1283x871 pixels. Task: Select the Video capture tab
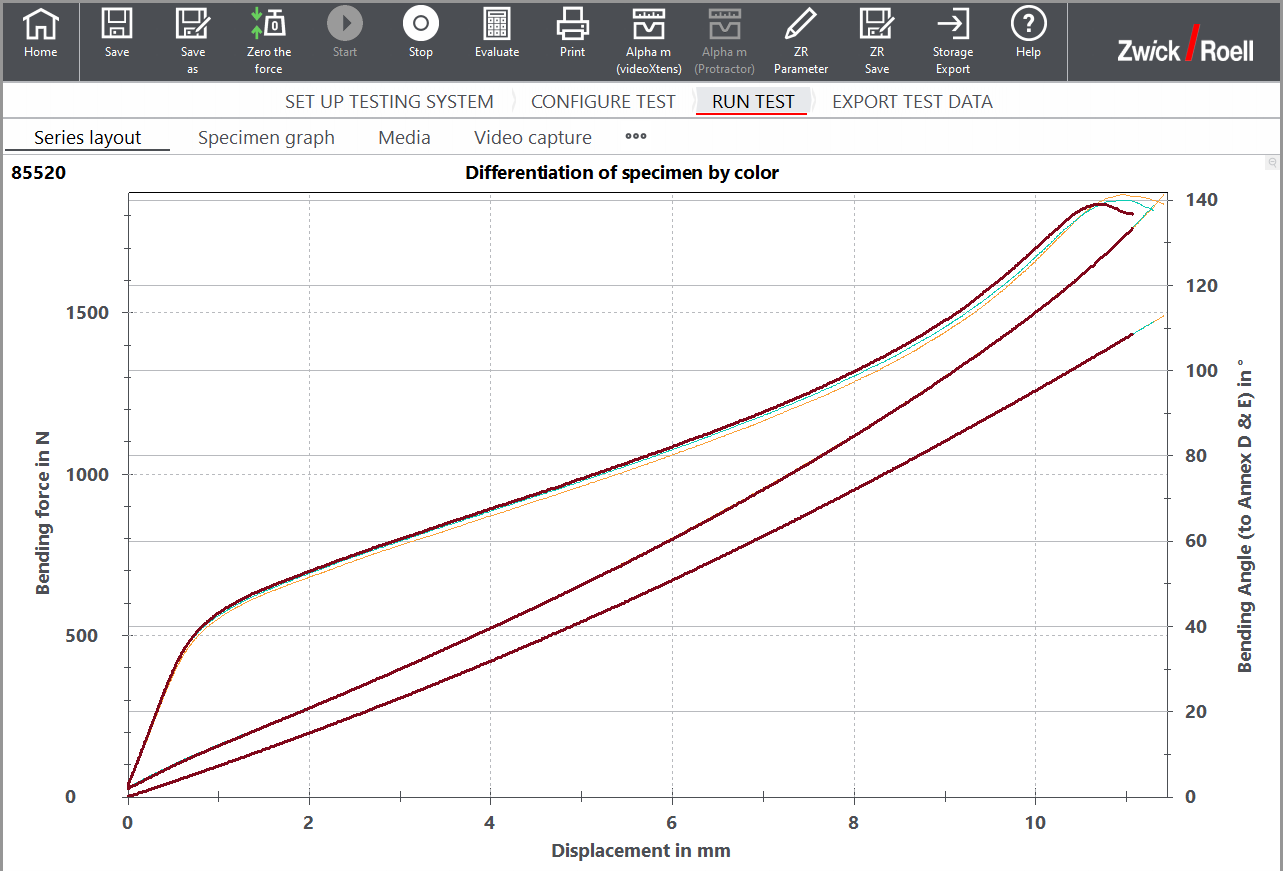(x=532, y=138)
